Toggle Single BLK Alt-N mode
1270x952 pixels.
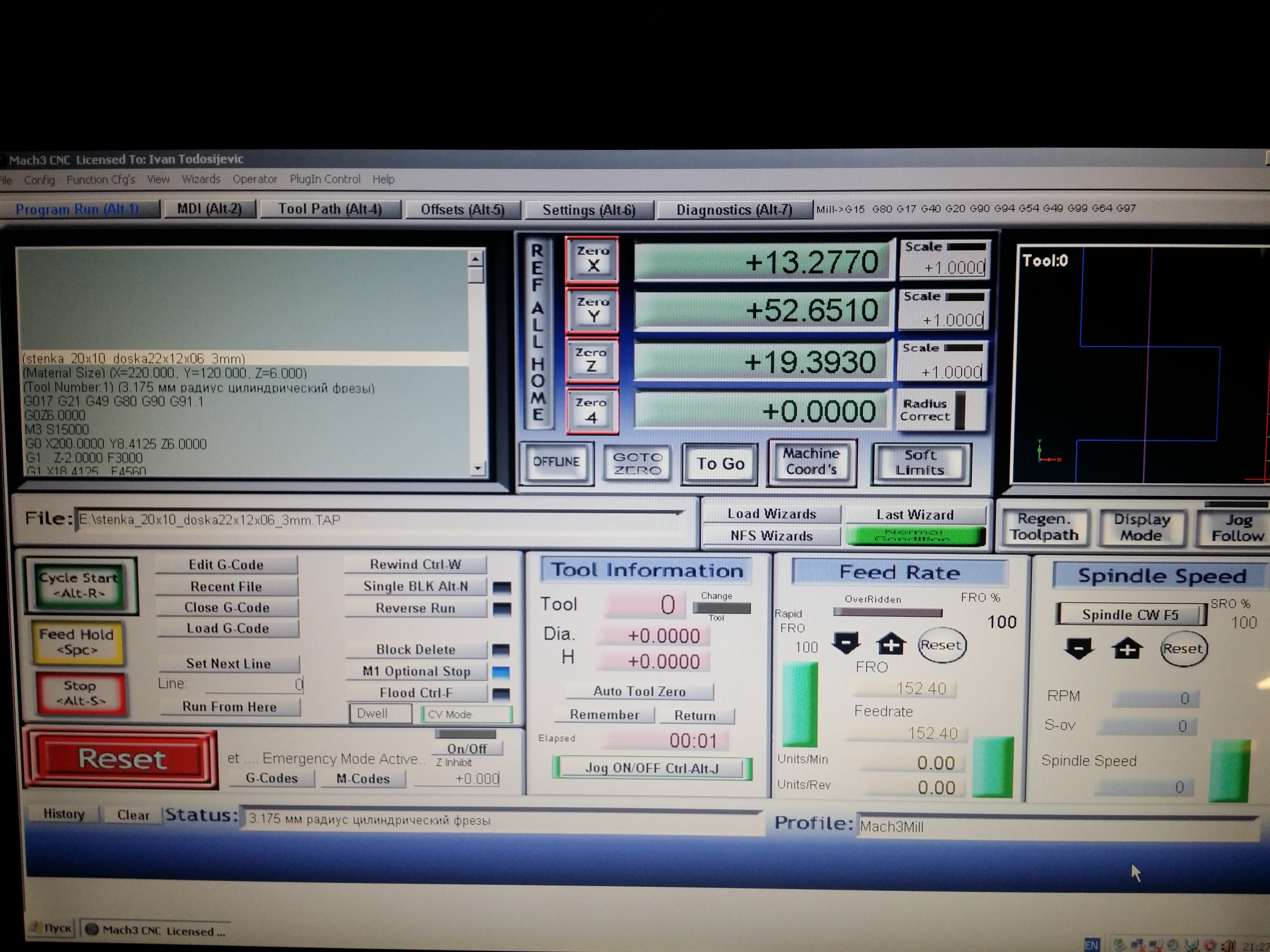[416, 586]
